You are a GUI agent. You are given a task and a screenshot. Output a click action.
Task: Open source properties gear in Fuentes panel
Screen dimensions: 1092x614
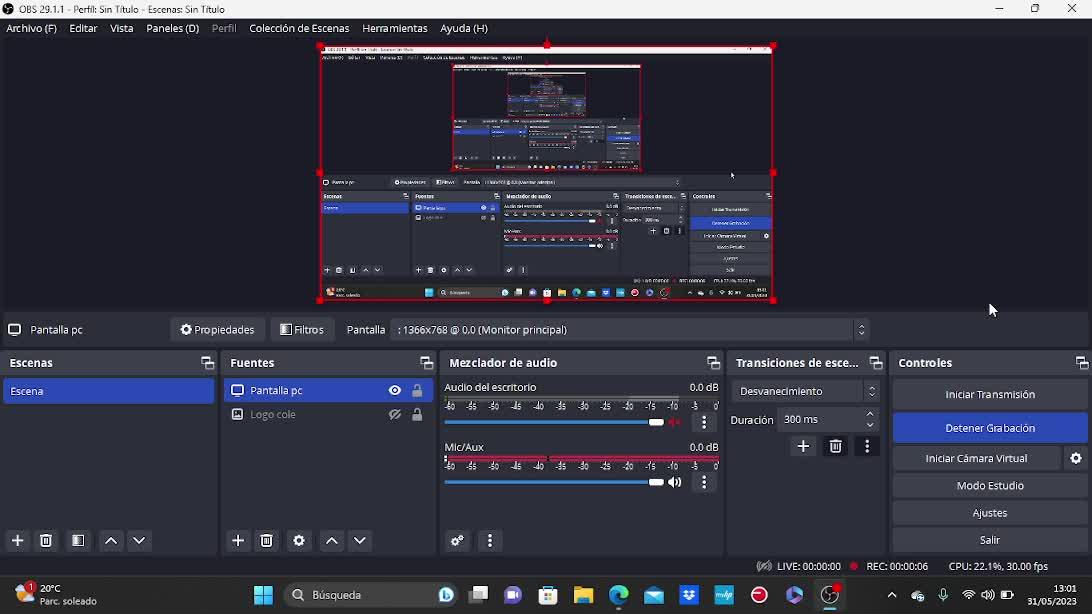click(x=299, y=541)
